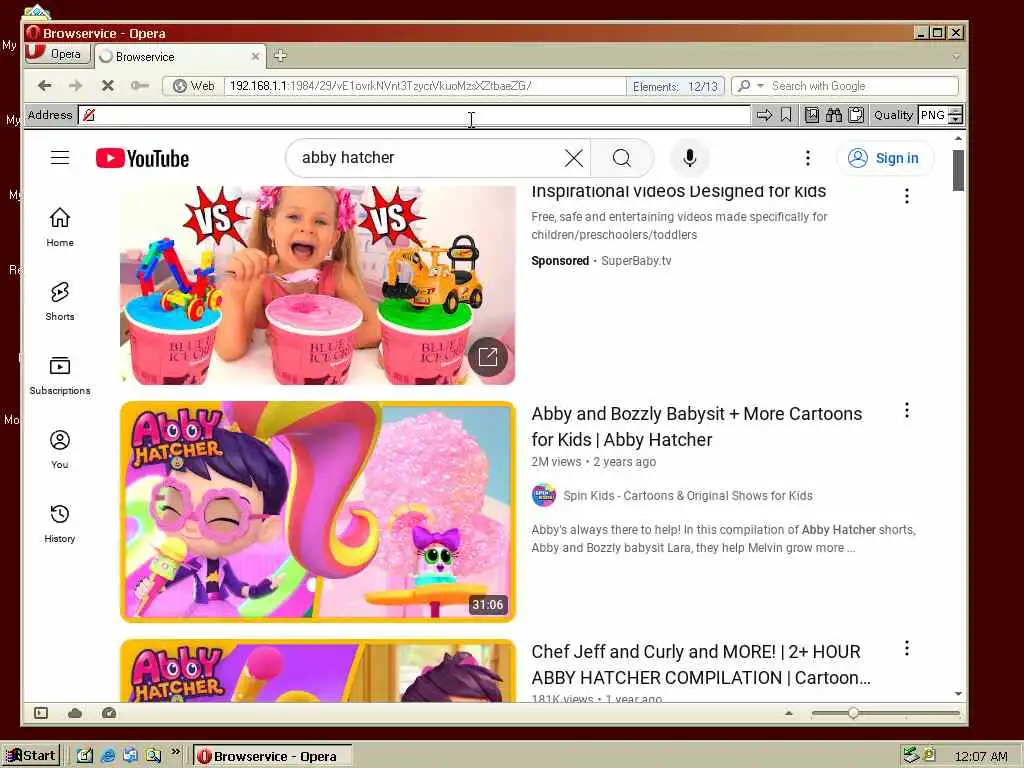Click Spin Kids - Cartoons & Original Shows link

(x=688, y=496)
